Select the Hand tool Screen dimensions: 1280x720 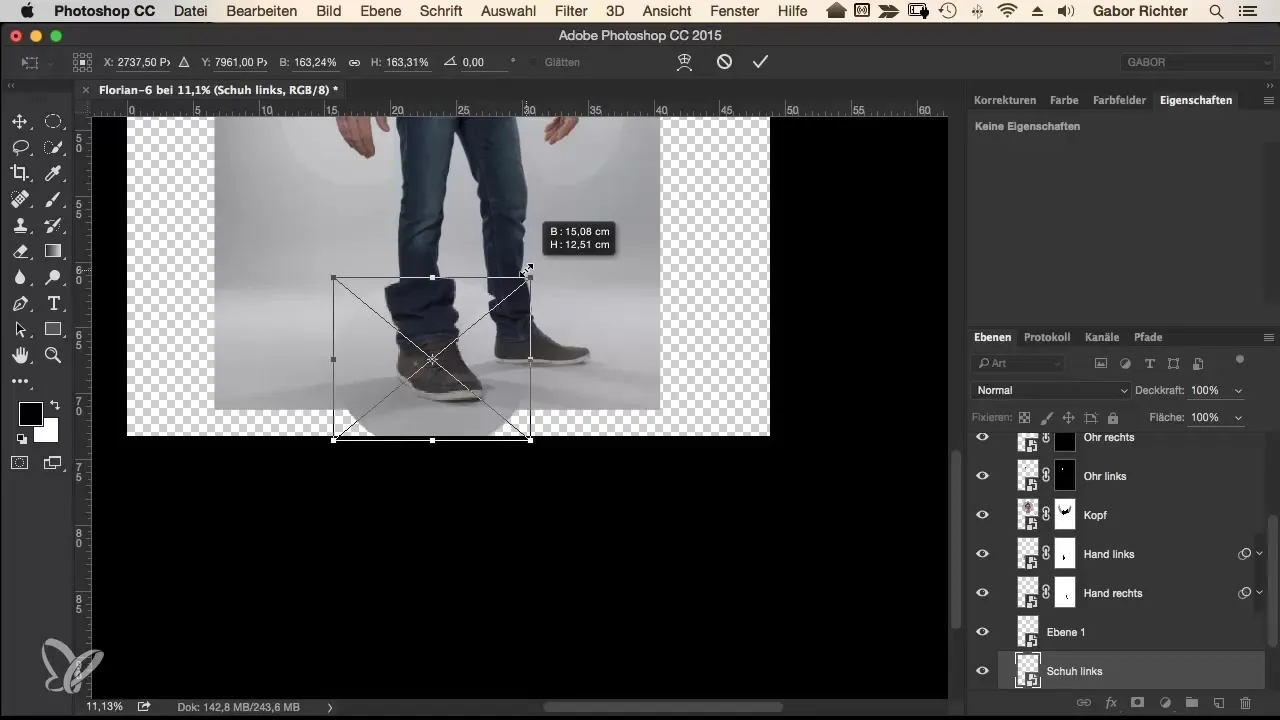click(x=19, y=355)
